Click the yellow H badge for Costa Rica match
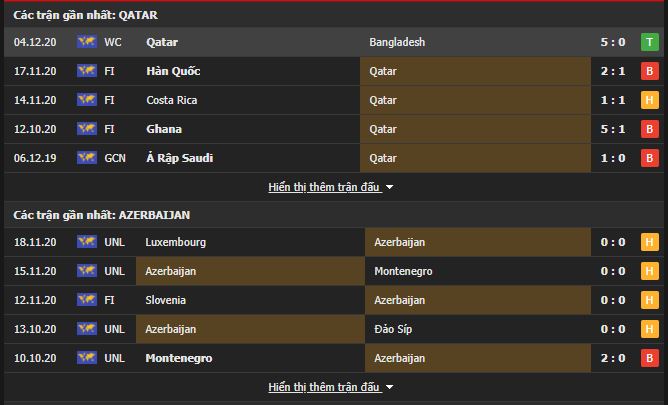Screen dimensions: 668x405 [650, 100]
